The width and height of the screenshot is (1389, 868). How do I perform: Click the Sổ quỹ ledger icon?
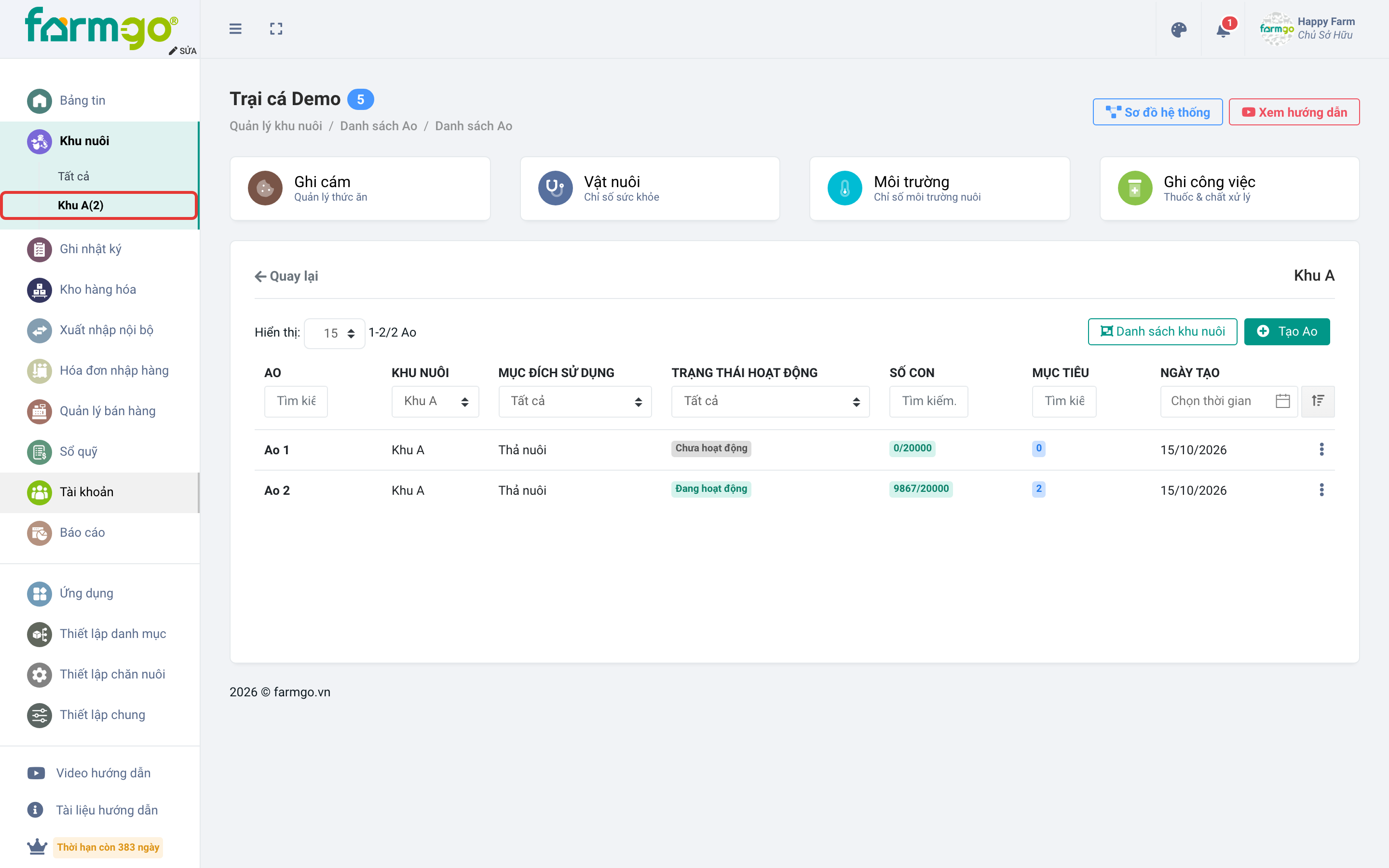click(39, 452)
